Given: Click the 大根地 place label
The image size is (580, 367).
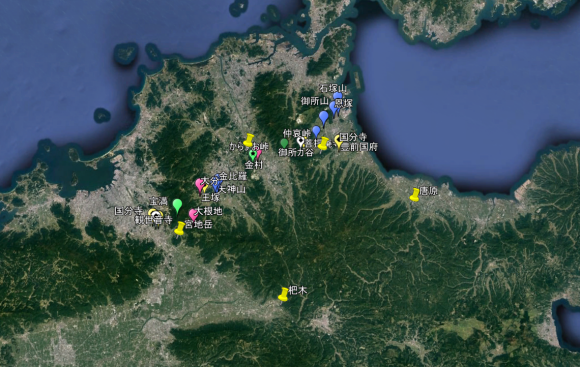Looking at the screenshot, I should (x=208, y=211).
